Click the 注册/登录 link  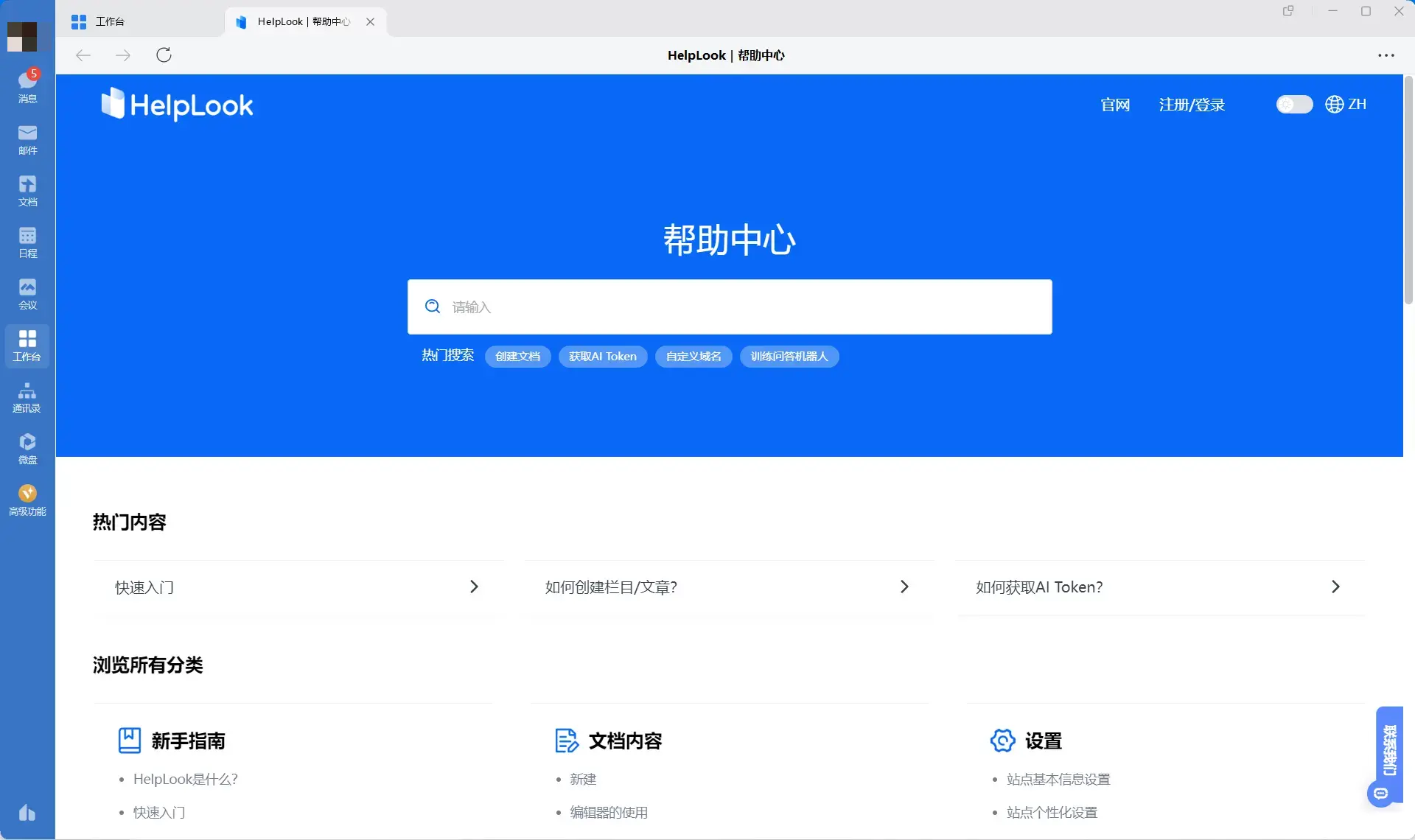pos(1191,105)
